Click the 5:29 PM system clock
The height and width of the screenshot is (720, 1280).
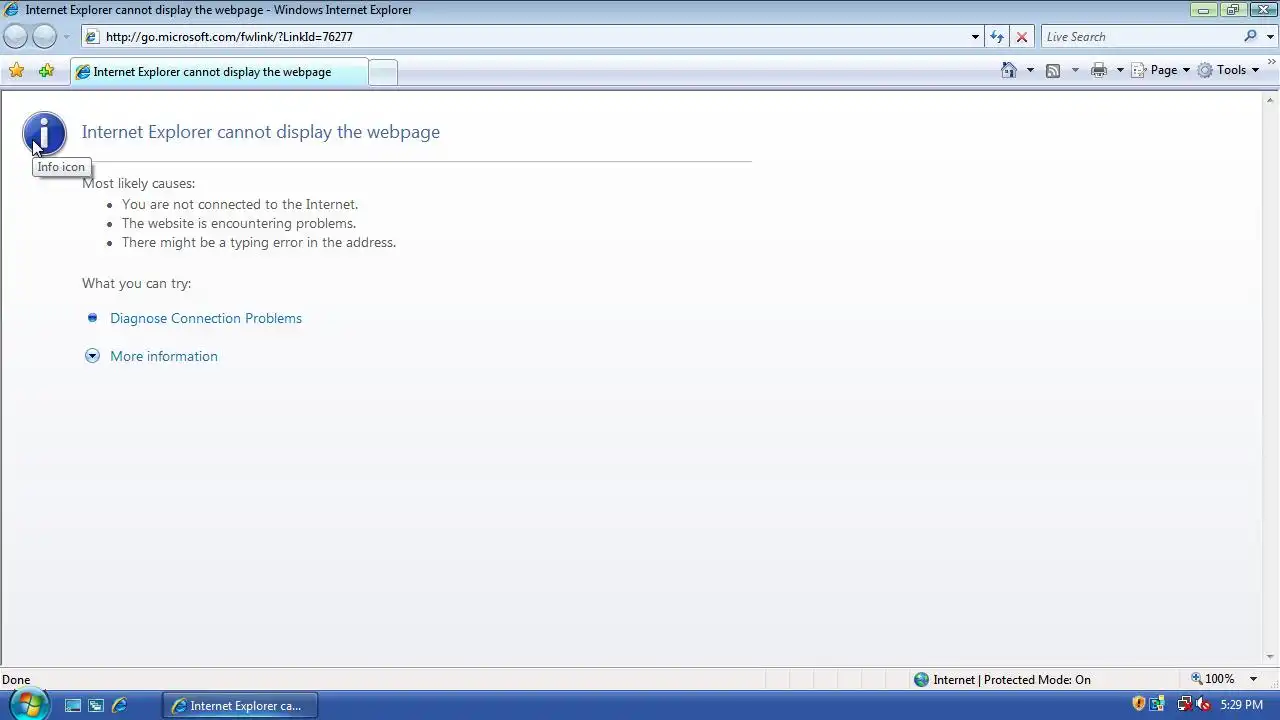(1242, 705)
